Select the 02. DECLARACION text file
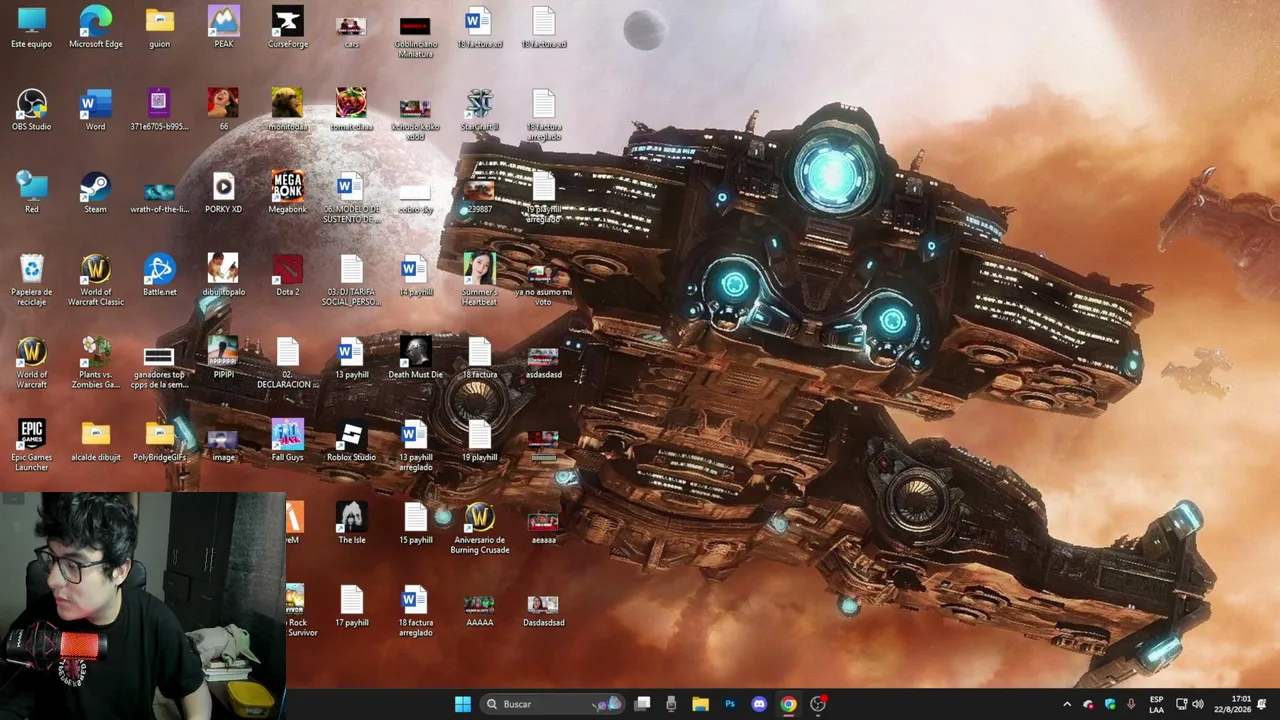The image size is (1280, 720). pyautogui.click(x=287, y=363)
